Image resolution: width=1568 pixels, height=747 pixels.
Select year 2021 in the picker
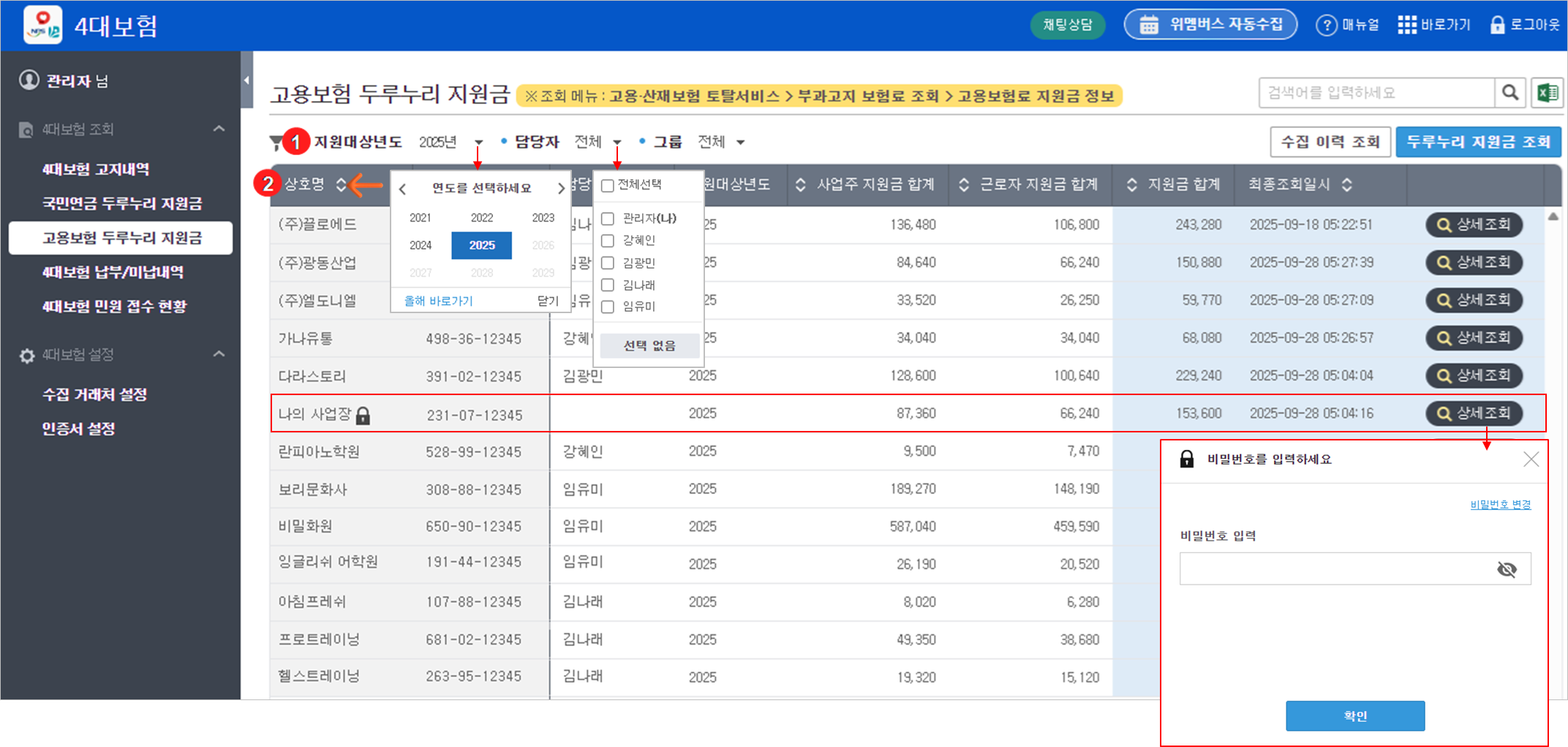pos(421,218)
